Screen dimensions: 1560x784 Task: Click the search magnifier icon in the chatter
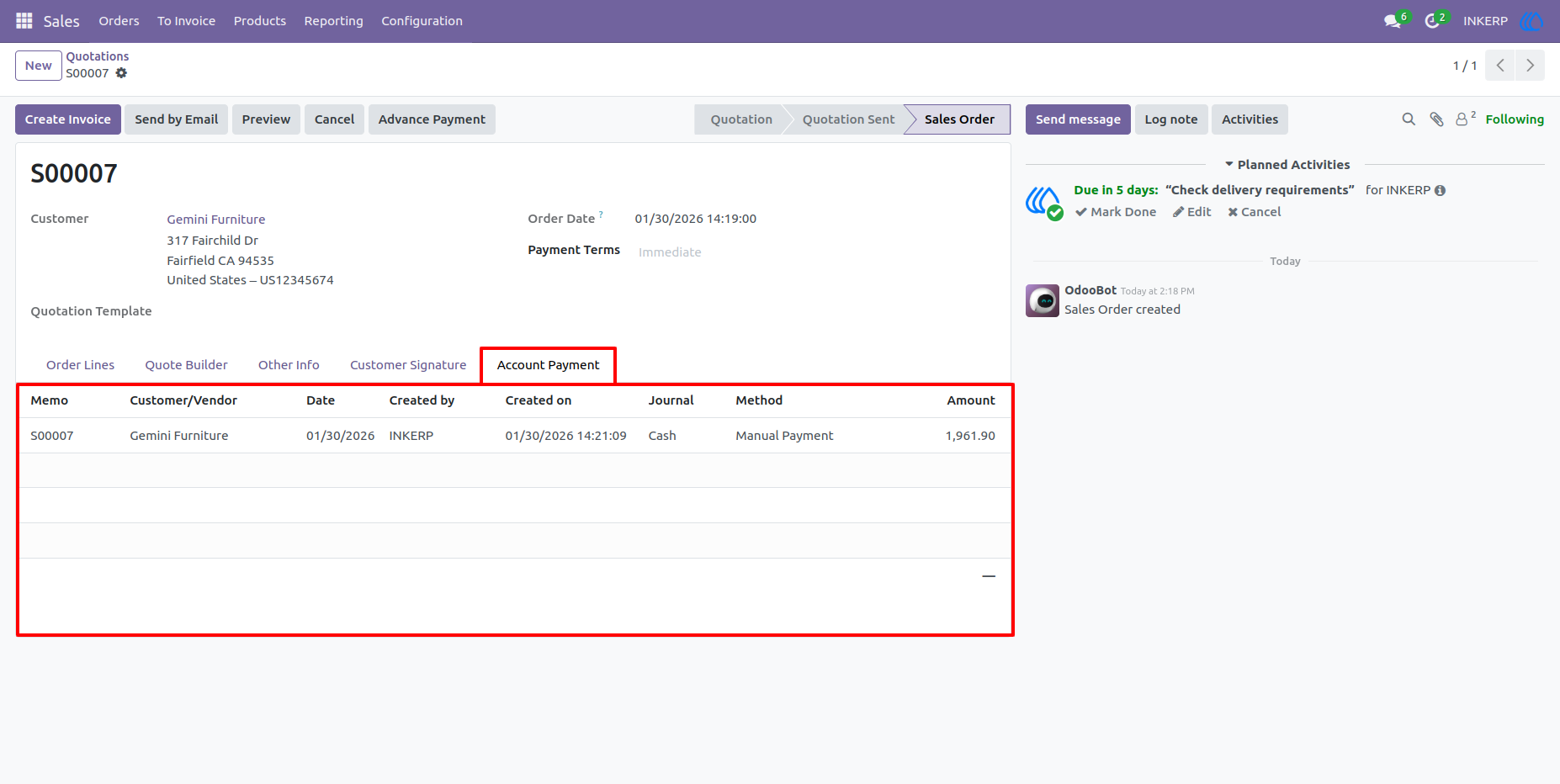coord(1409,119)
